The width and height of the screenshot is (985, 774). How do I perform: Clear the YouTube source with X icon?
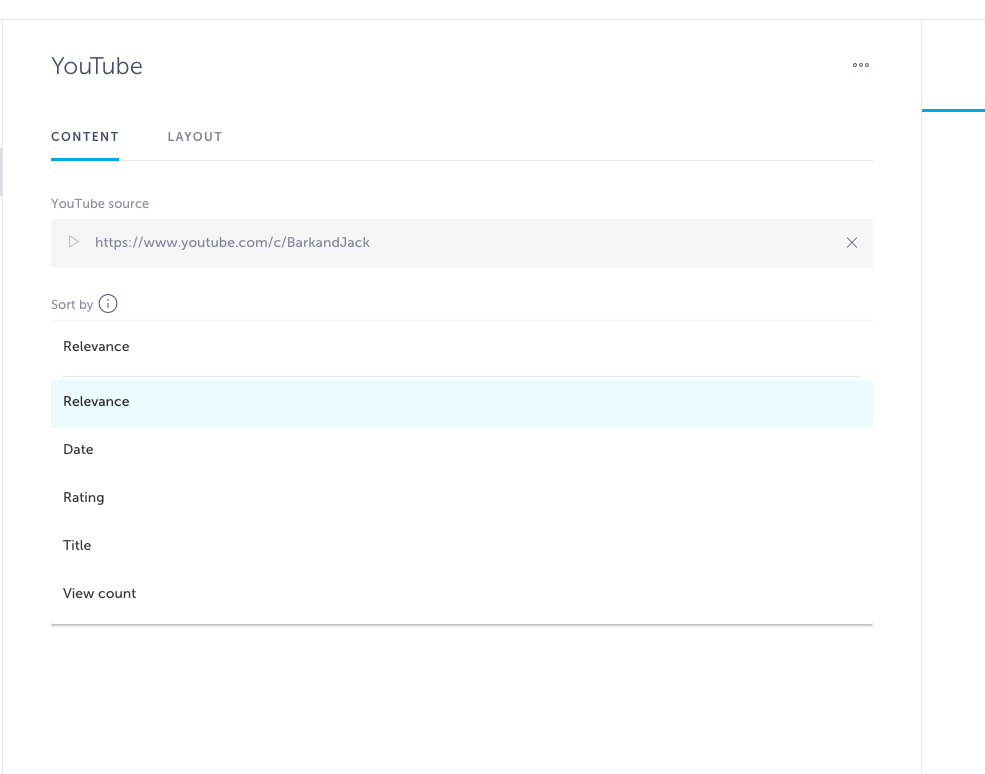pyautogui.click(x=851, y=242)
